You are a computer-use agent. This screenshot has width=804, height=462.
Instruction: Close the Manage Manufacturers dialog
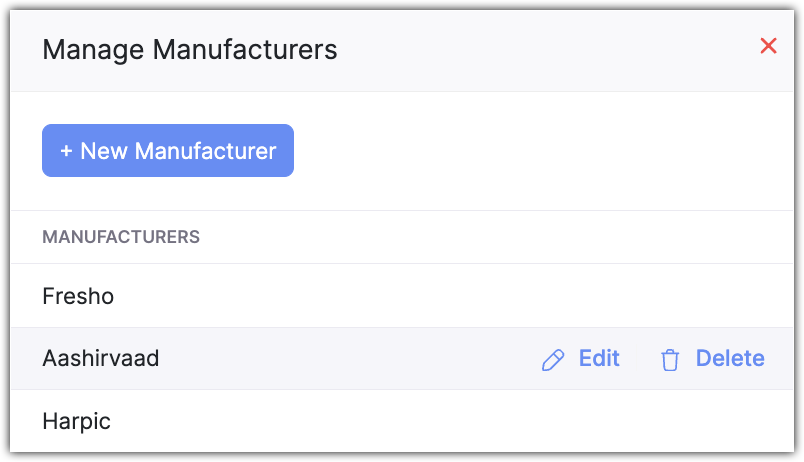768,46
